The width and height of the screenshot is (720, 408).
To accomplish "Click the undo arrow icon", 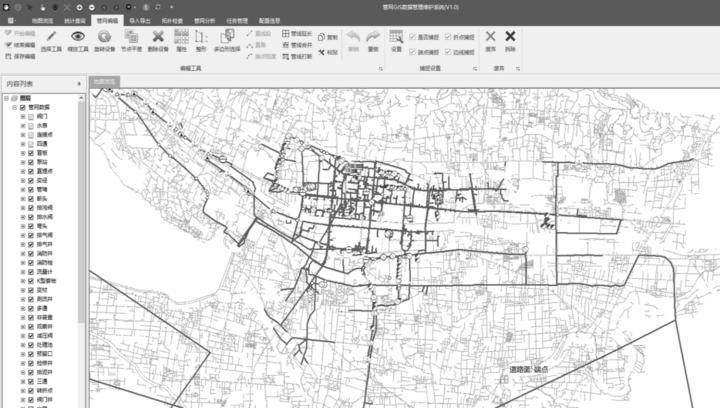I will point(353,37).
